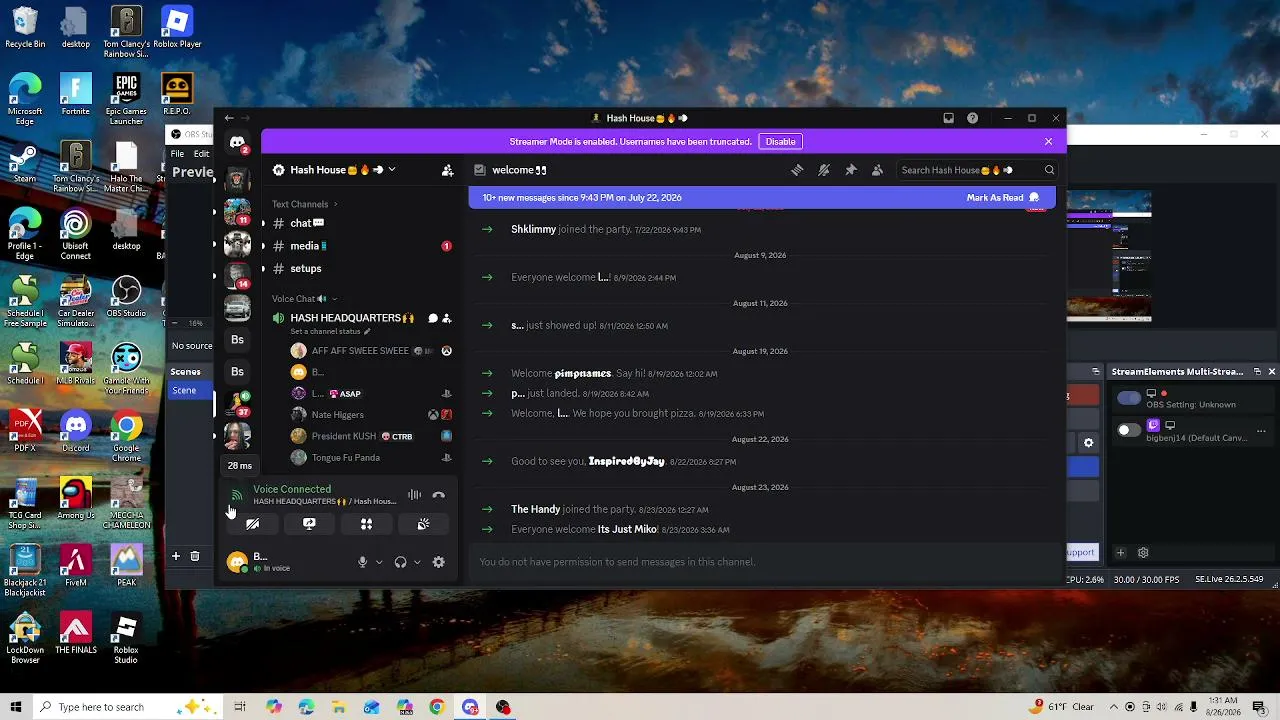Collapse the Voice Chat category
This screenshot has height=720, width=1280.
304,299
